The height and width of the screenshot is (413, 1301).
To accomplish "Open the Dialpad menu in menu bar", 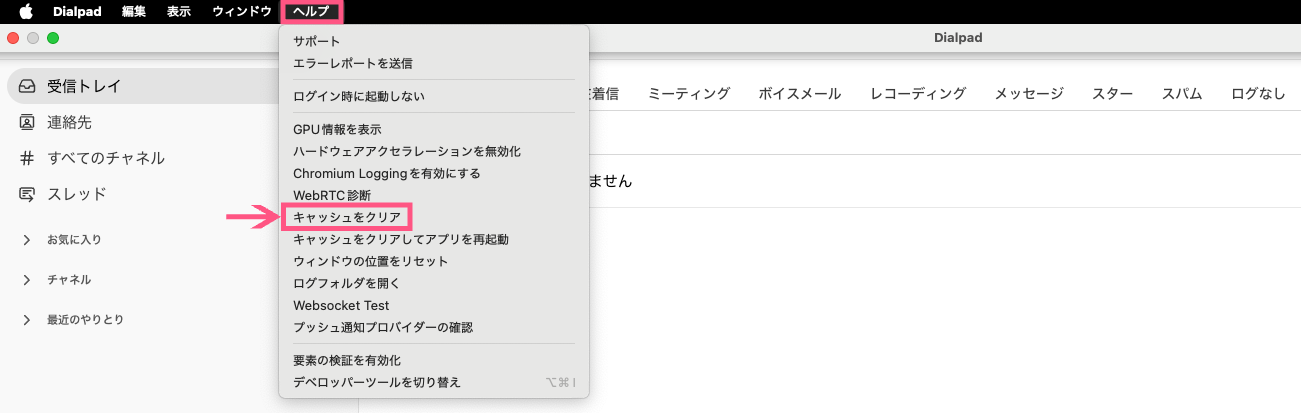I will click(78, 12).
